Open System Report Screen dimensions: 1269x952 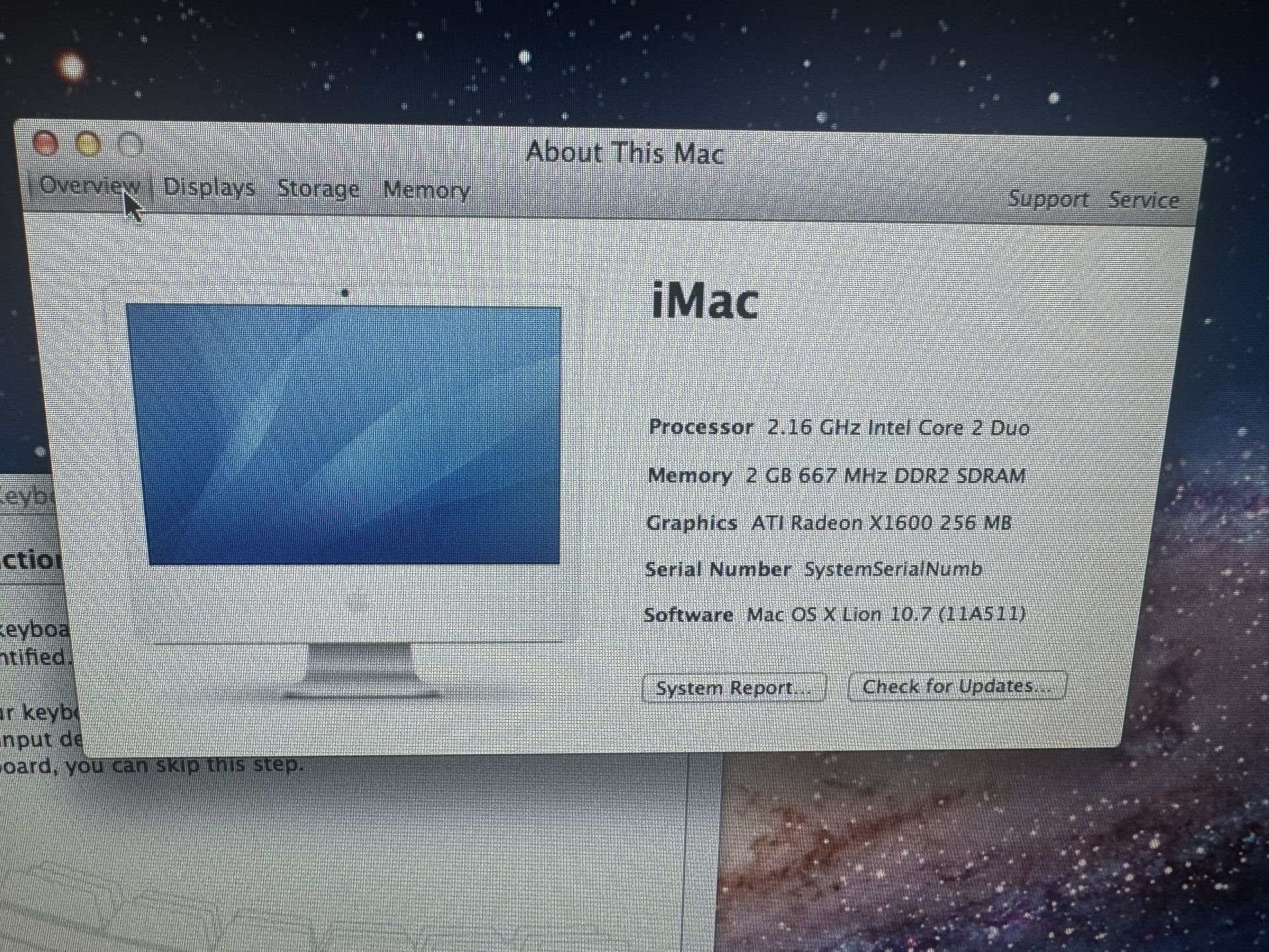click(x=734, y=688)
